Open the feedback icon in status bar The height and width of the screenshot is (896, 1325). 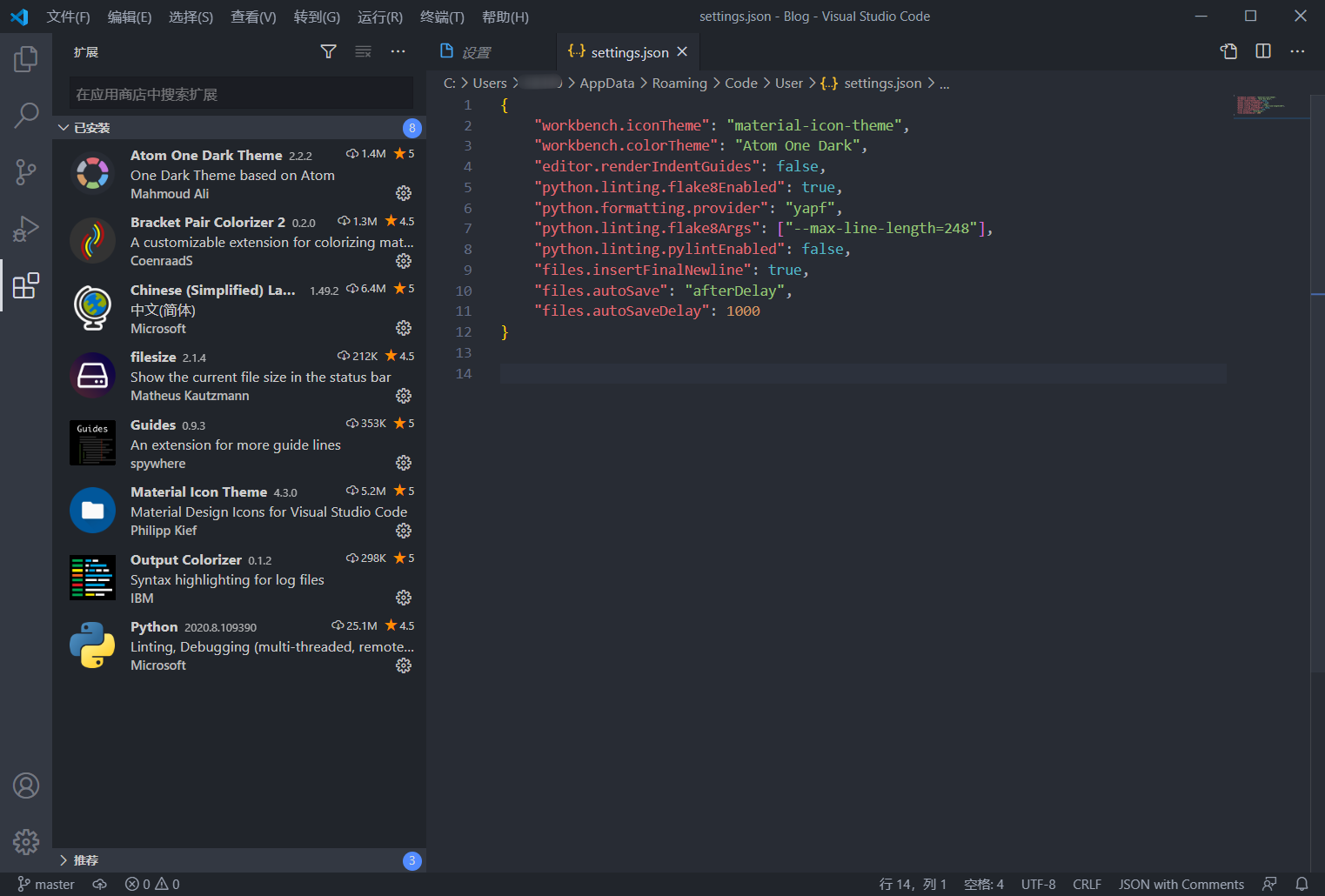(x=1269, y=884)
